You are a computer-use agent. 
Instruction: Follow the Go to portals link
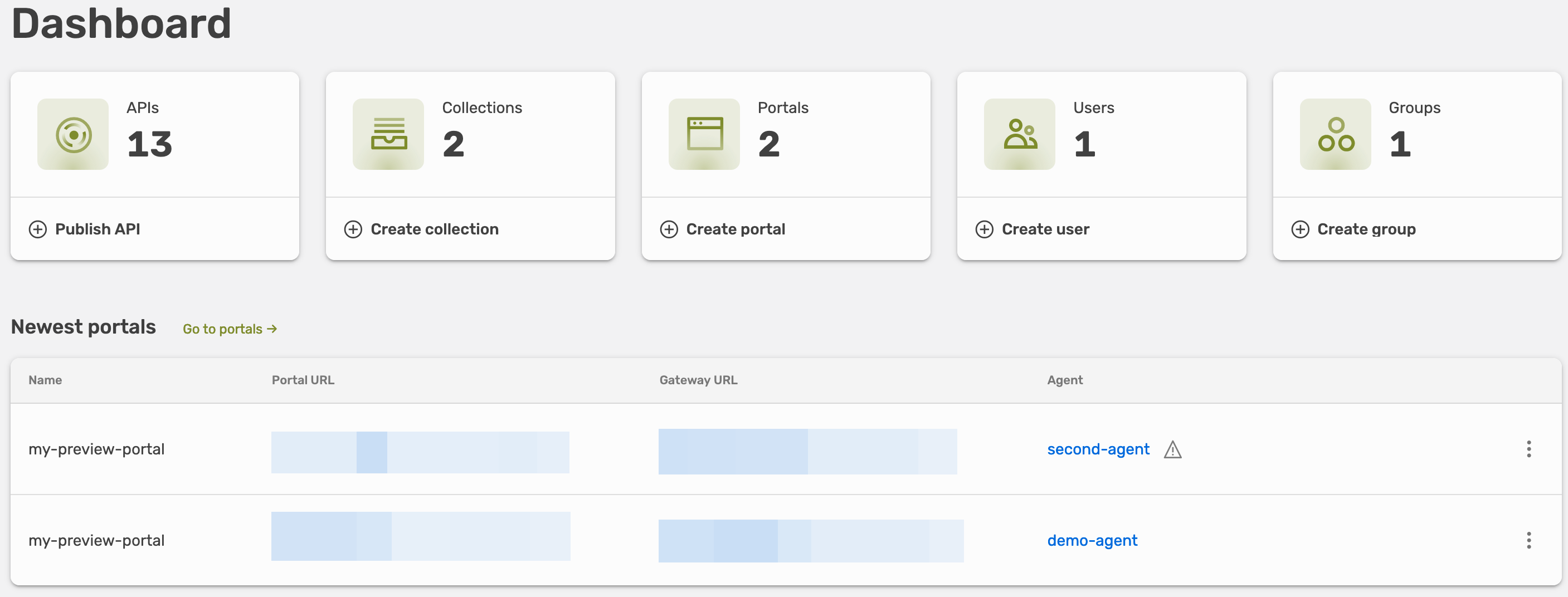point(230,329)
